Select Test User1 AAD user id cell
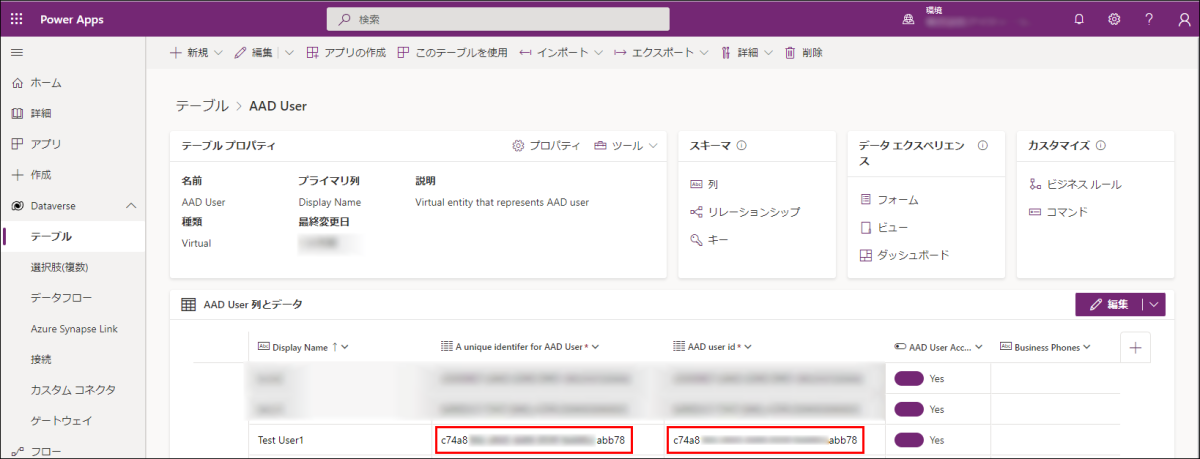This screenshot has width=1200, height=459. 765,440
